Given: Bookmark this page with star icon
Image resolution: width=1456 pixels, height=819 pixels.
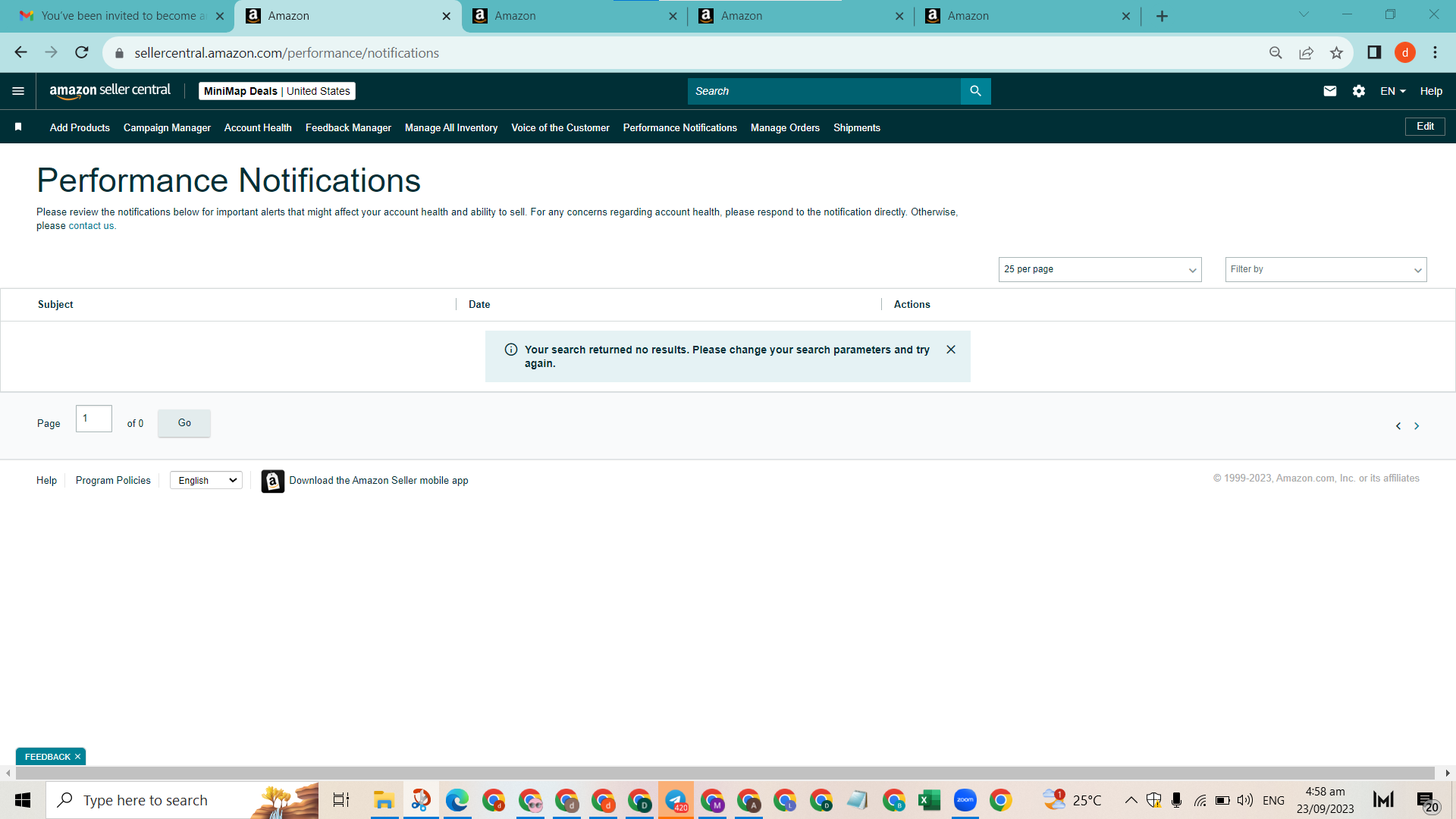Looking at the screenshot, I should [1336, 52].
